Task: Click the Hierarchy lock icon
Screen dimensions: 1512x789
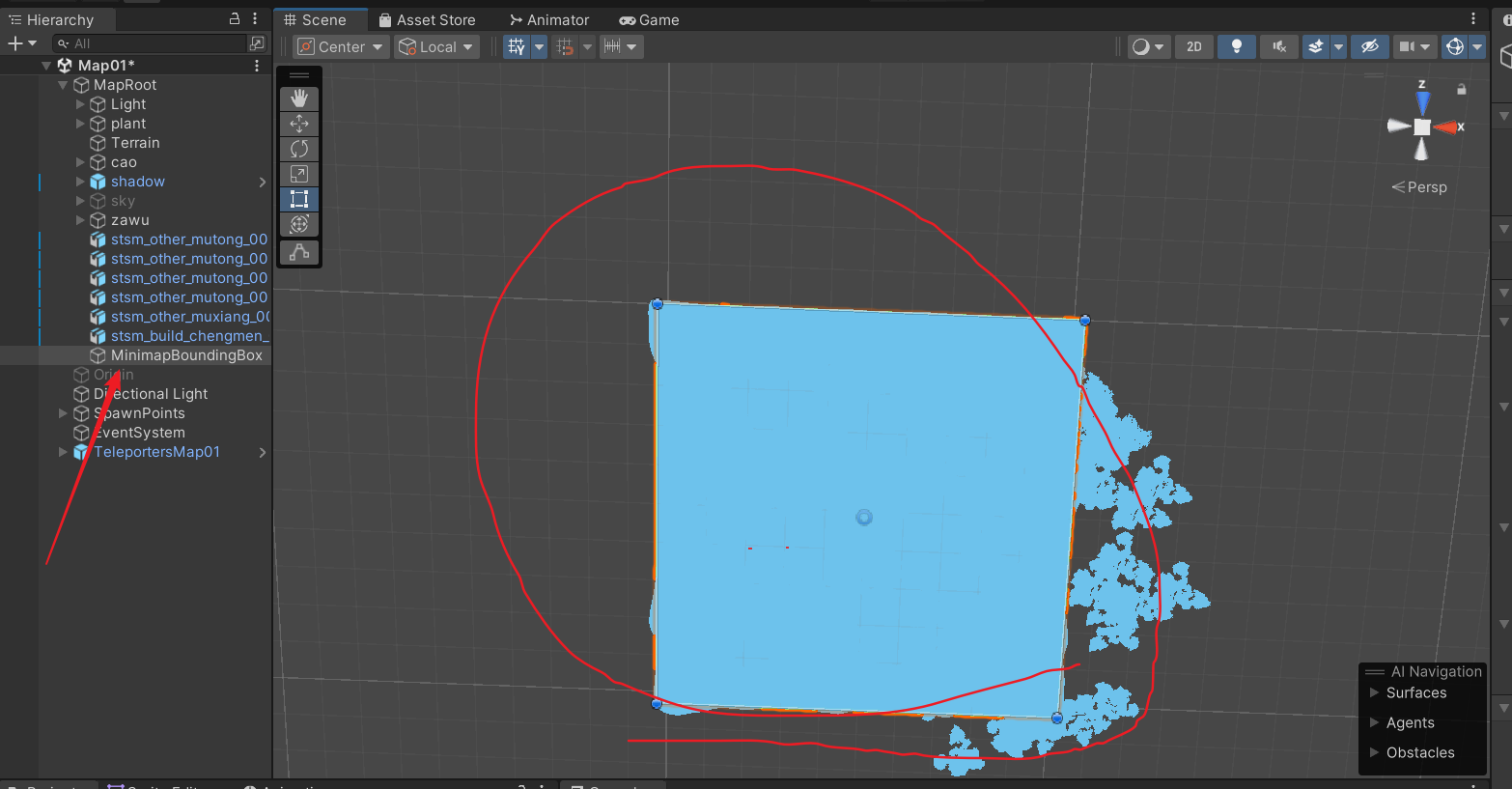Action: pyautogui.click(x=234, y=19)
